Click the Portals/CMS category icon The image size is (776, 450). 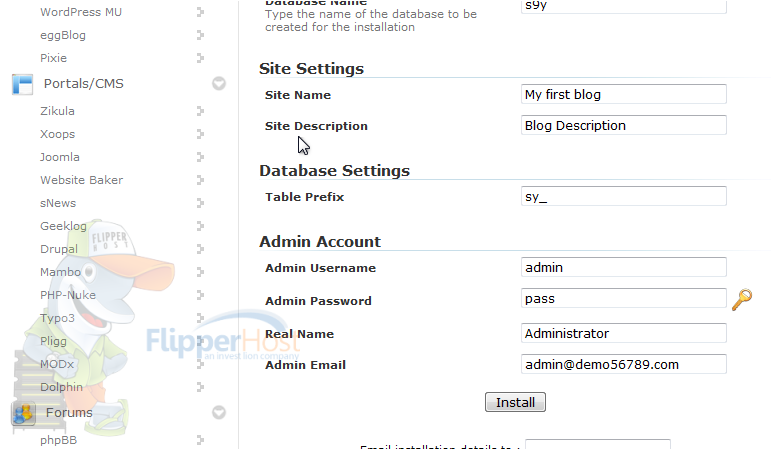coord(23,84)
